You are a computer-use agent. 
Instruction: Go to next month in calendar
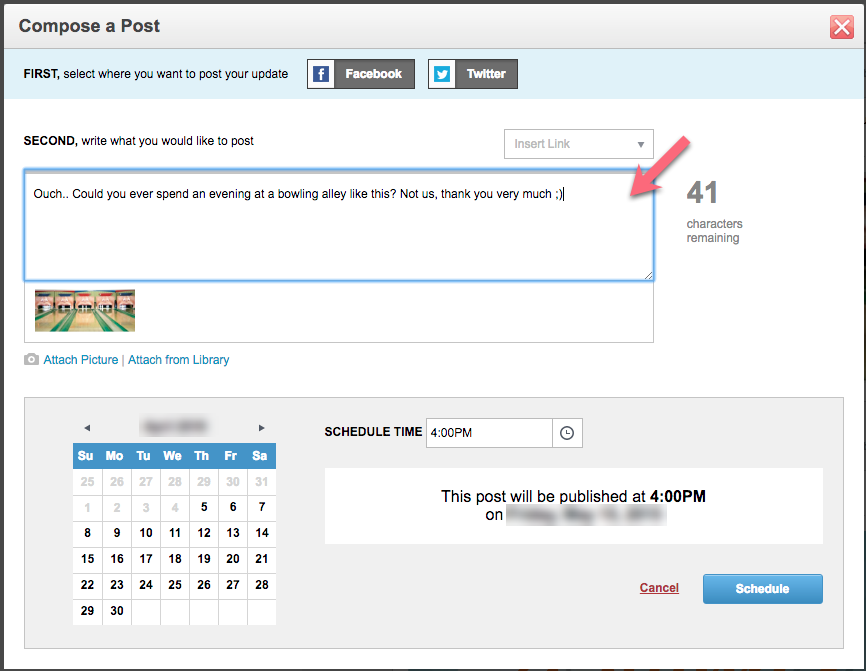[x=262, y=428]
